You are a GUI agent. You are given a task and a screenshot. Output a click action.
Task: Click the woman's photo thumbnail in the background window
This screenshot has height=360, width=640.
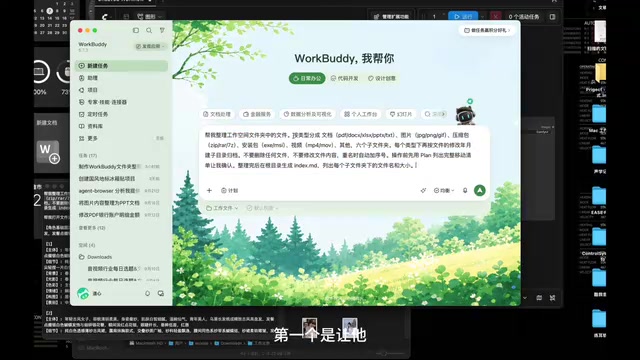coord(309,328)
